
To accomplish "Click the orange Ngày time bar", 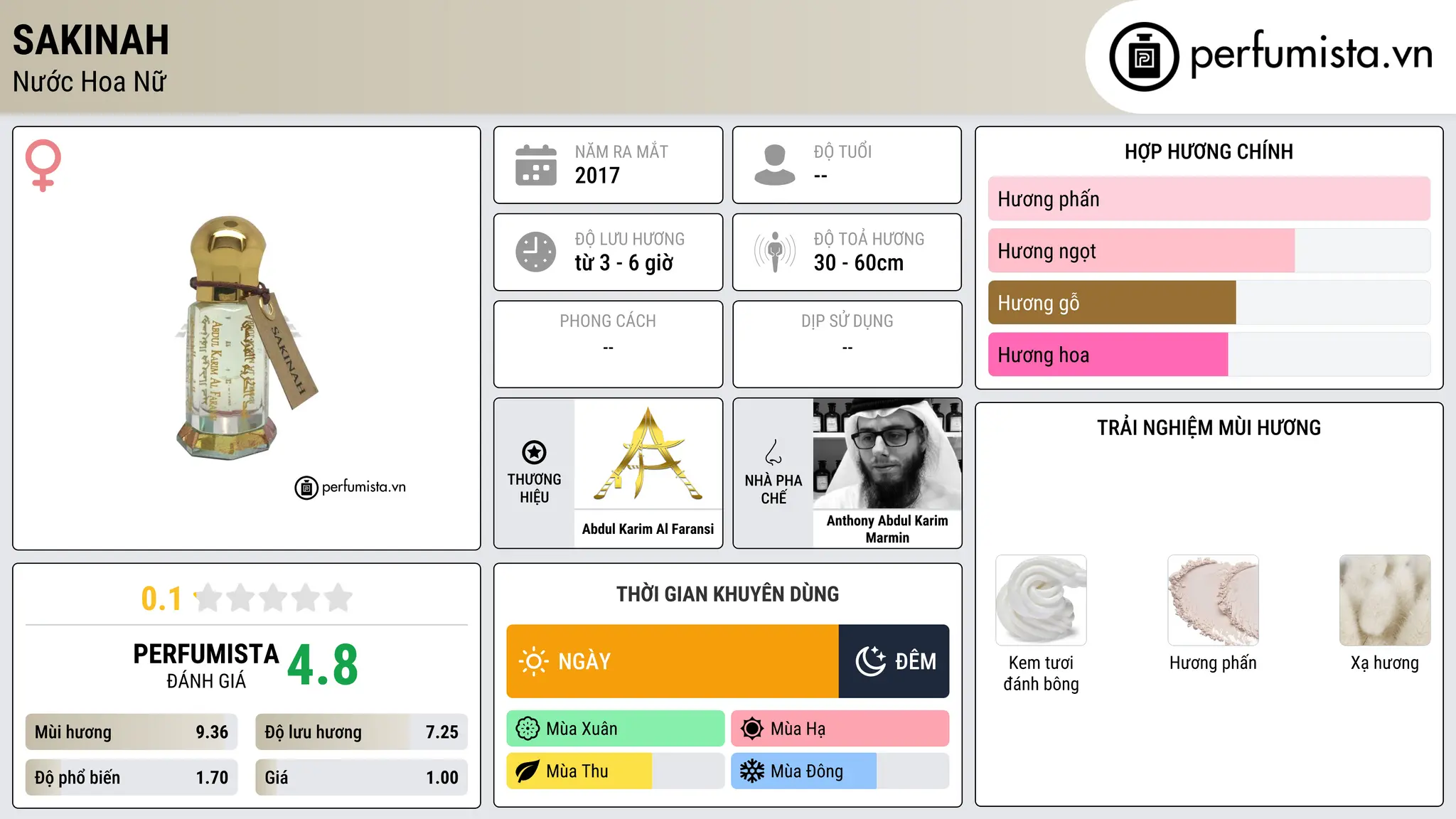I will tap(673, 661).
